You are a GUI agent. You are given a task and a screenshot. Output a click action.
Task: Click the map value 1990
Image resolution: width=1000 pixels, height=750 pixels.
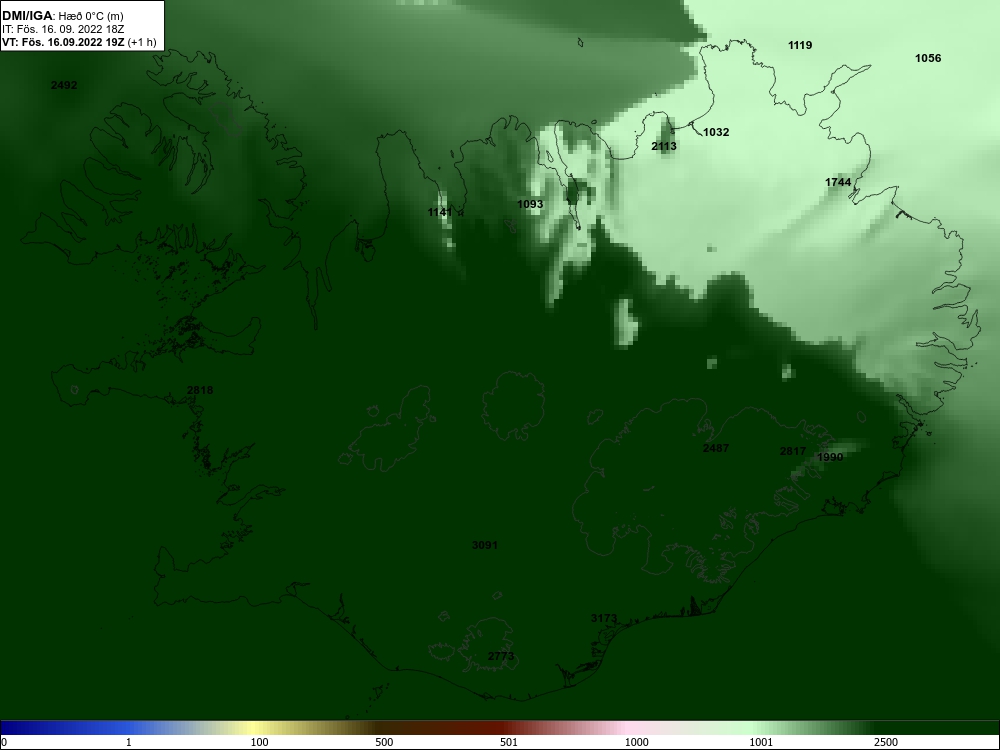point(830,457)
